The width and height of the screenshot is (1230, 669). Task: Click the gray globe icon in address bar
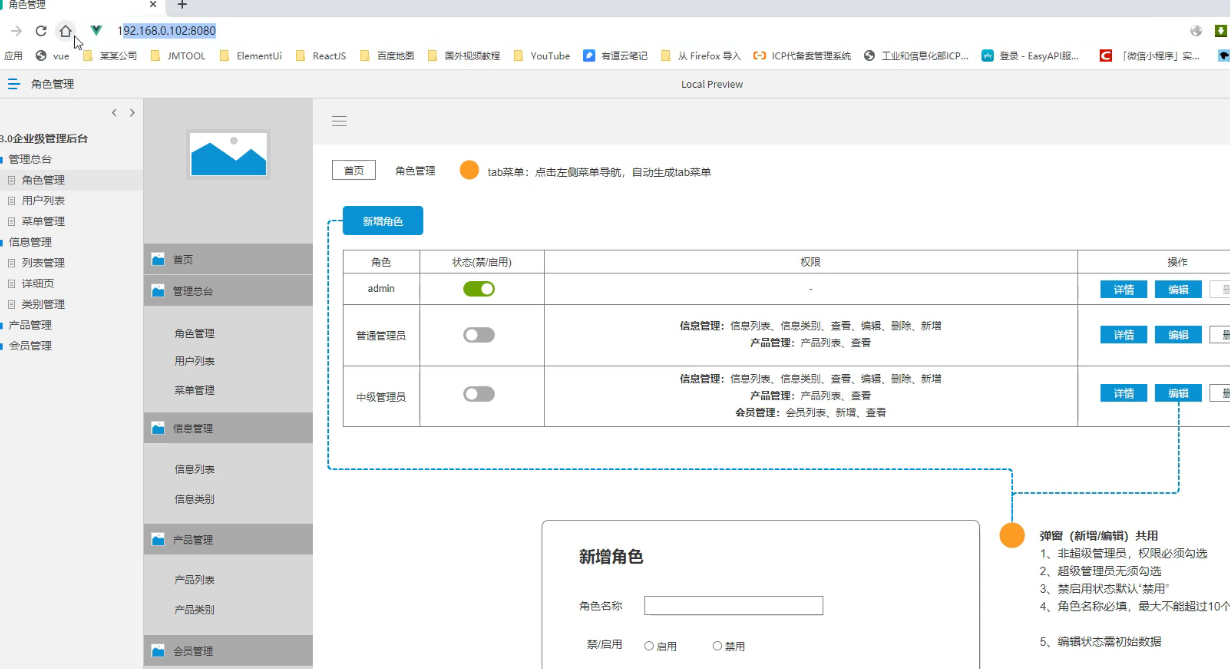click(1196, 31)
